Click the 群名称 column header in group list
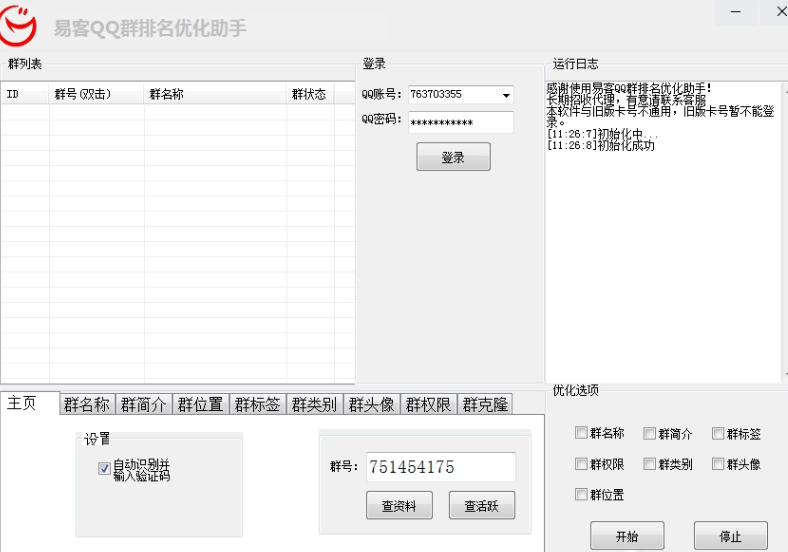 click(215, 94)
